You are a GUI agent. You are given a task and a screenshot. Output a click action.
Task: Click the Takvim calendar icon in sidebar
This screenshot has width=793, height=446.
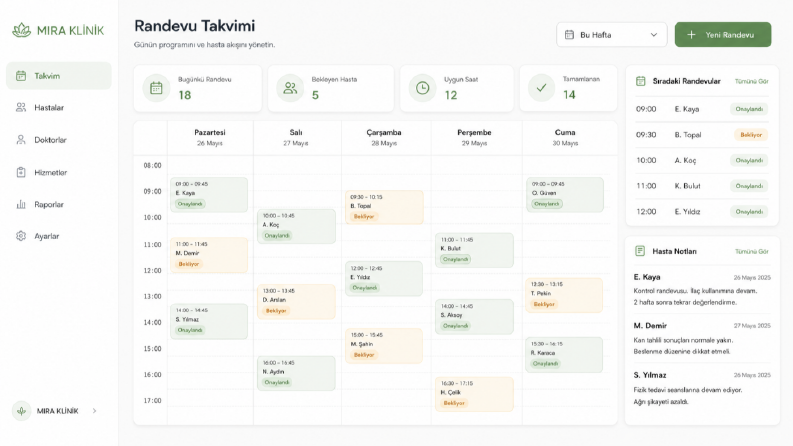pyautogui.click(x=21, y=76)
